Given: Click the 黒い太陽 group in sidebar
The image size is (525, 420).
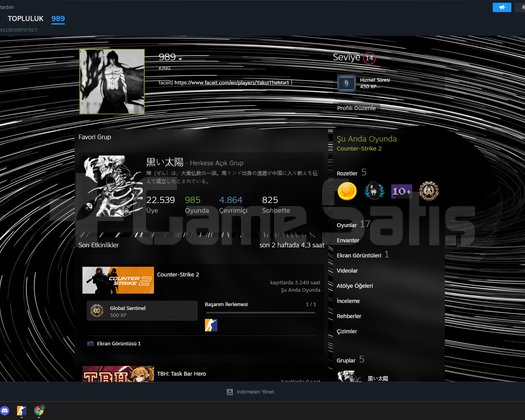Looking at the screenshot, I should pos(378,378).
